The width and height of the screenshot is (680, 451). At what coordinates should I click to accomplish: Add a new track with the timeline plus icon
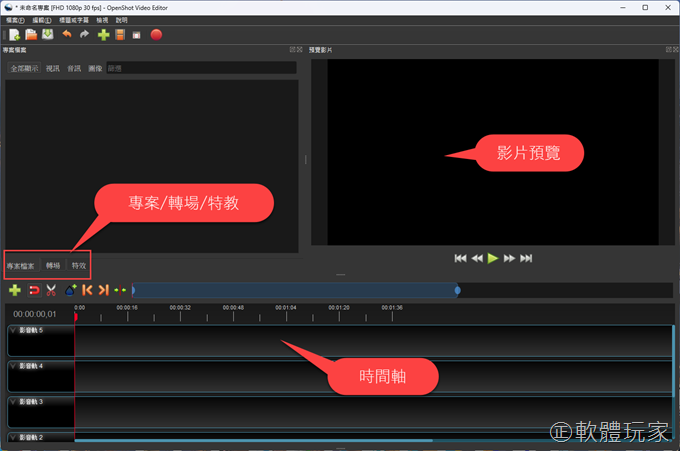pos(14,290)
